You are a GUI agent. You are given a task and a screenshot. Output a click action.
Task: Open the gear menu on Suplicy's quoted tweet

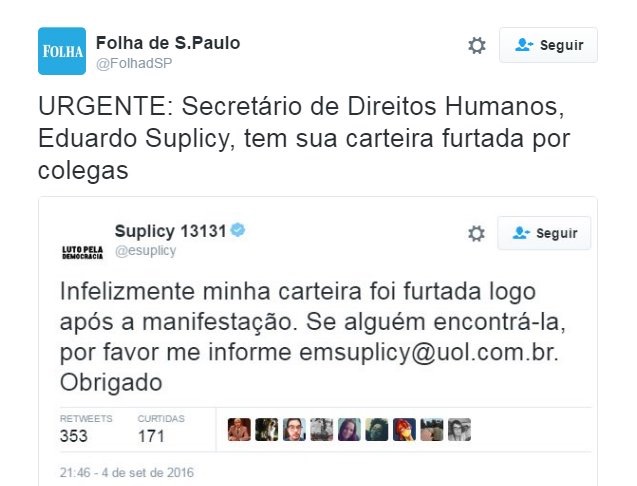476,234
